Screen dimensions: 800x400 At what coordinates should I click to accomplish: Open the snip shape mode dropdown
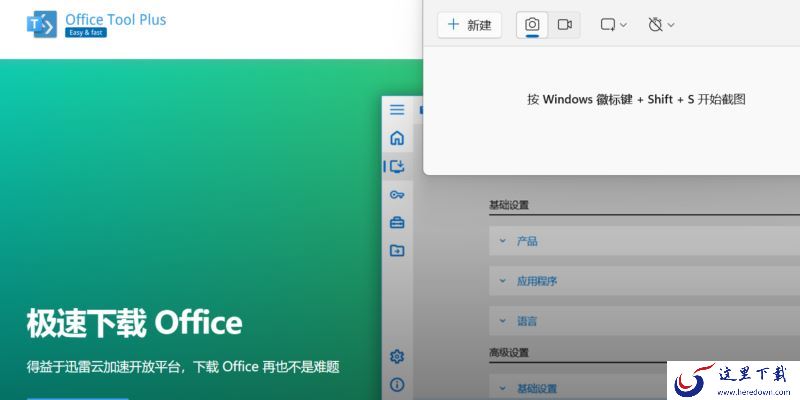614,24
